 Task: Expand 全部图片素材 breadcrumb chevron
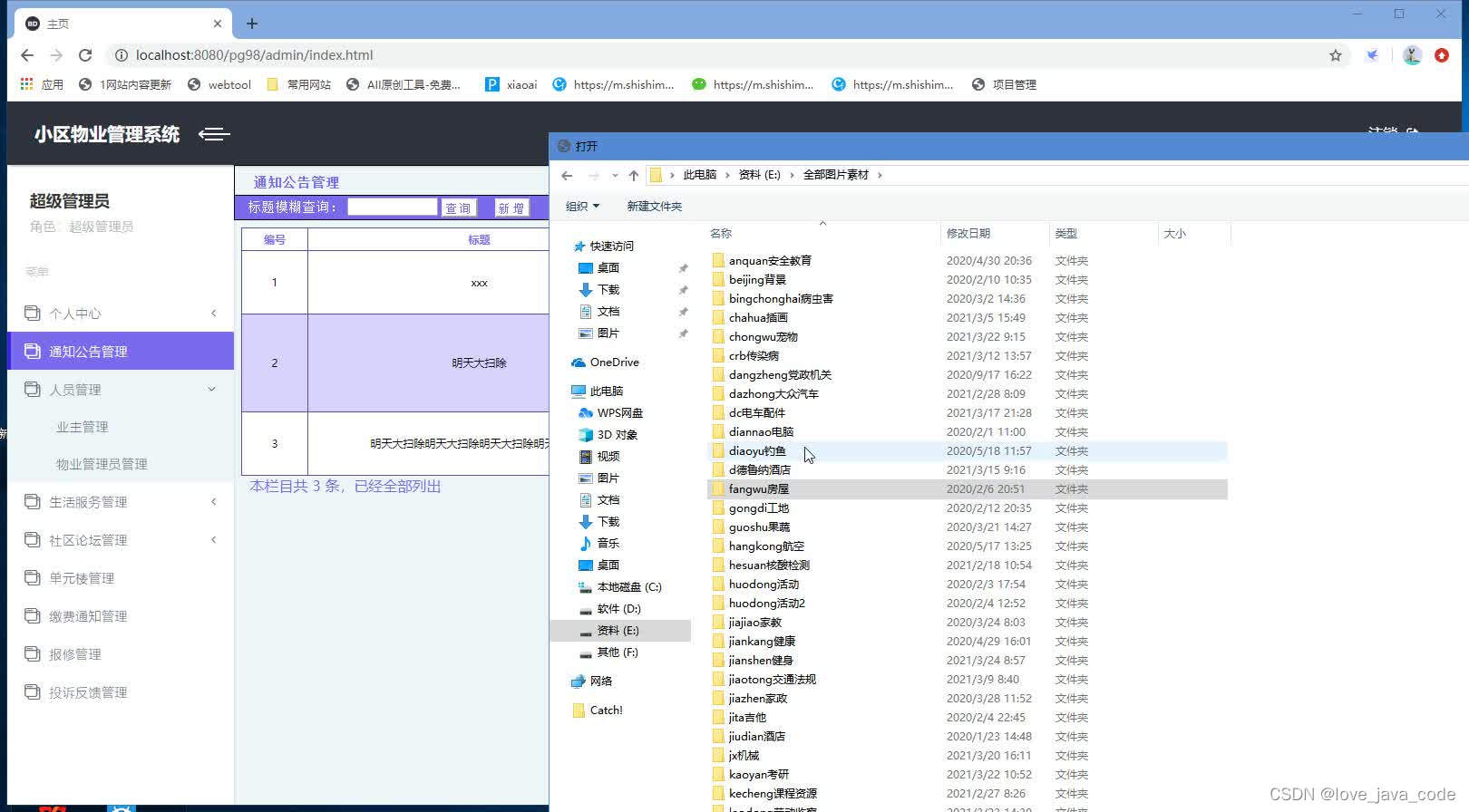[x=880, y=175]
